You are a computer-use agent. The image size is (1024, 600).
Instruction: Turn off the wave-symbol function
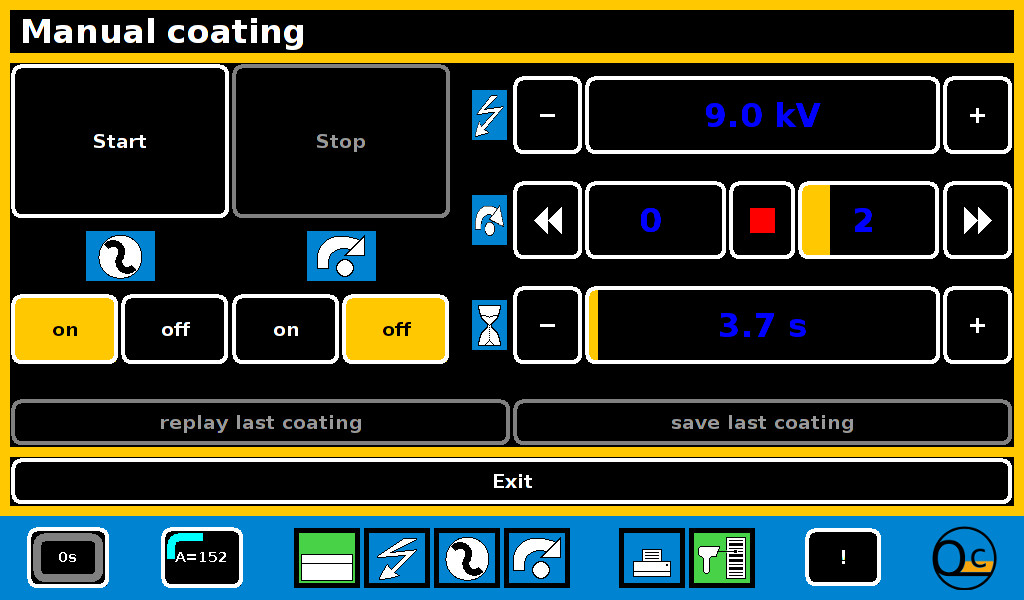point(175,330)
